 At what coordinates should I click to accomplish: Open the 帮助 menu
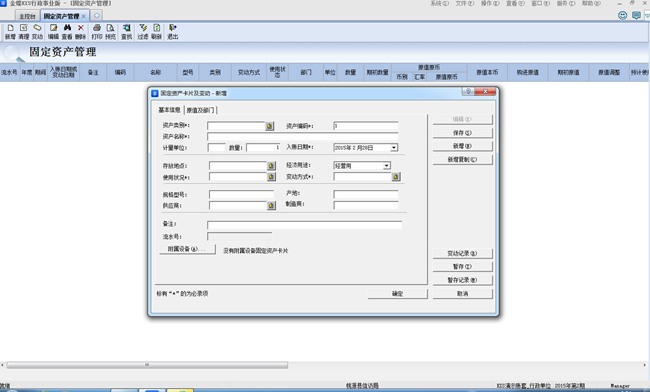point(591,3)
